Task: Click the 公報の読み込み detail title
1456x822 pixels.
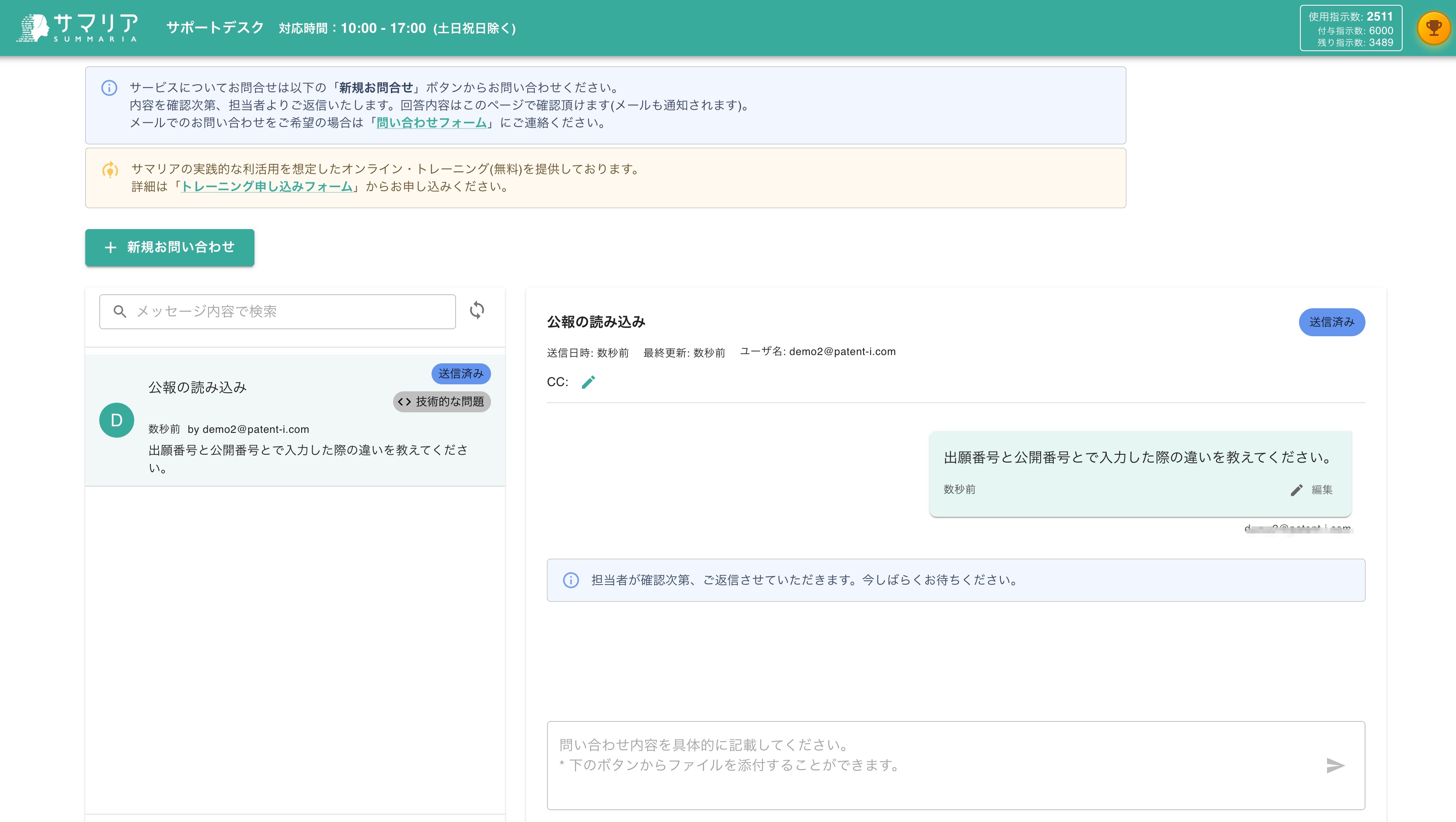Action: pos(596,322)
